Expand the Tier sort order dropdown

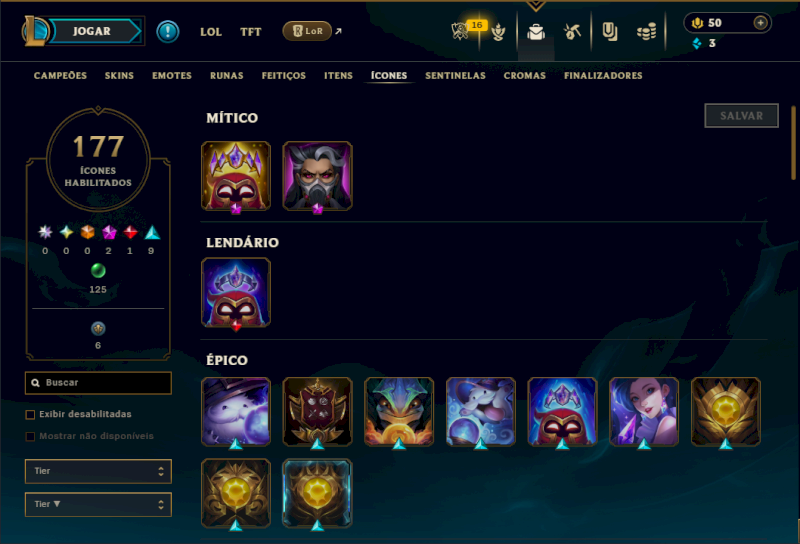[x=98, y=504]
